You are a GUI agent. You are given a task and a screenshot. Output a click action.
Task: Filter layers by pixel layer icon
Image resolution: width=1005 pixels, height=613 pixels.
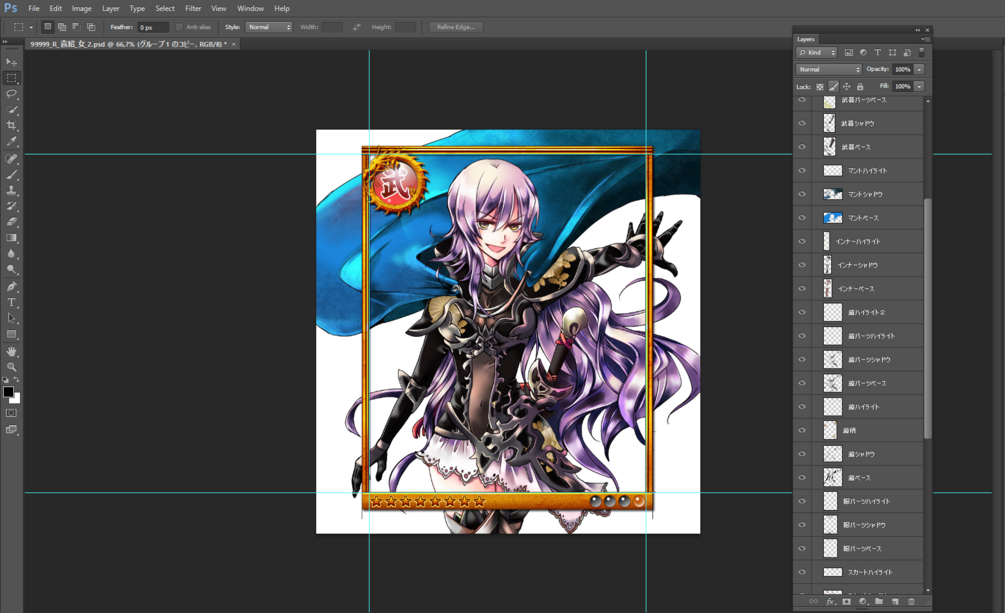(x=849, y=53)
